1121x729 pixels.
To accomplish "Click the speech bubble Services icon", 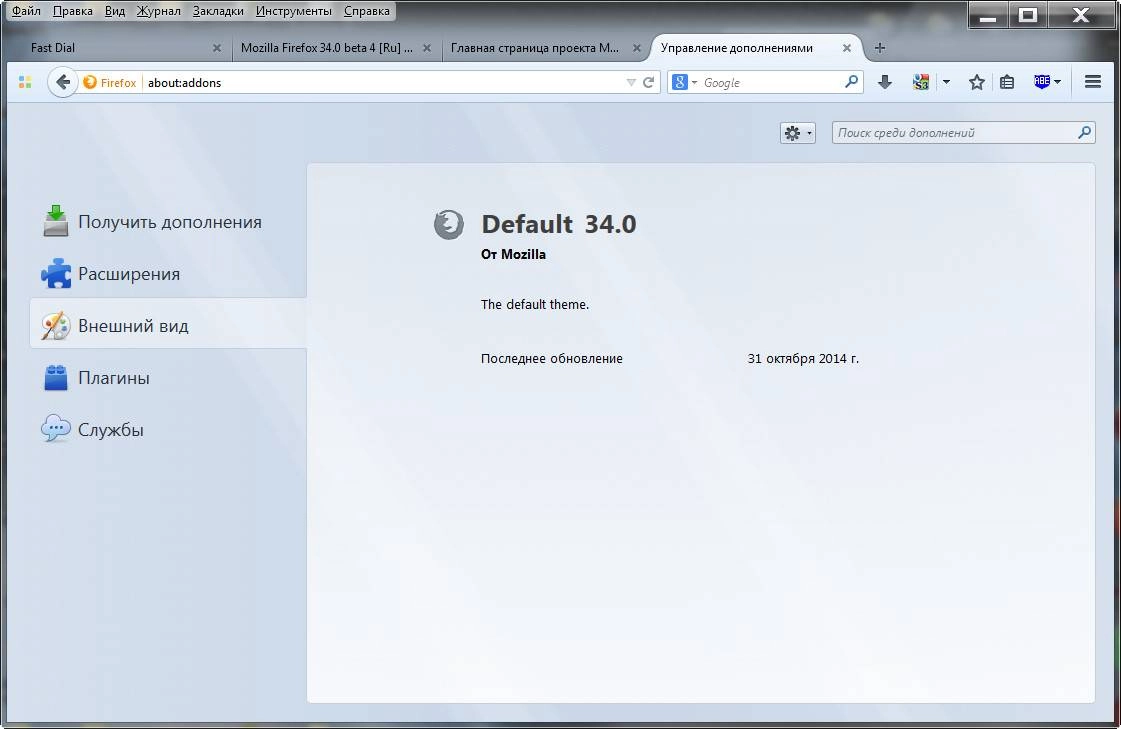I will [55, 429].
